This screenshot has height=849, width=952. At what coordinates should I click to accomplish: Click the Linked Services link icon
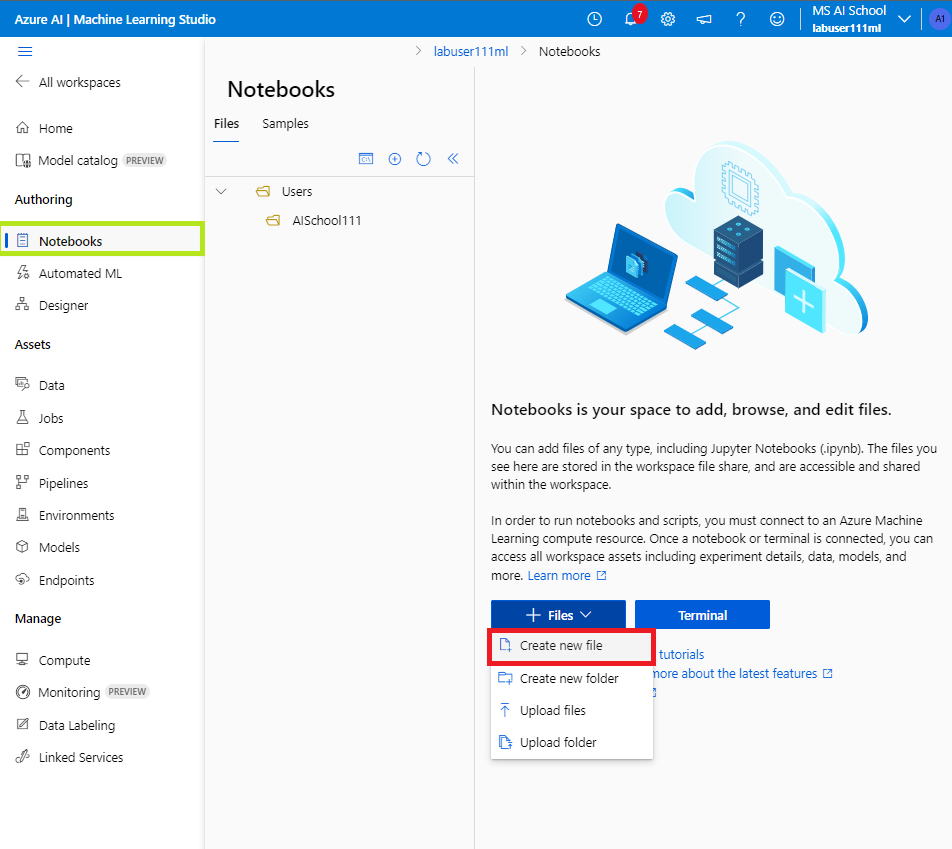22,757
